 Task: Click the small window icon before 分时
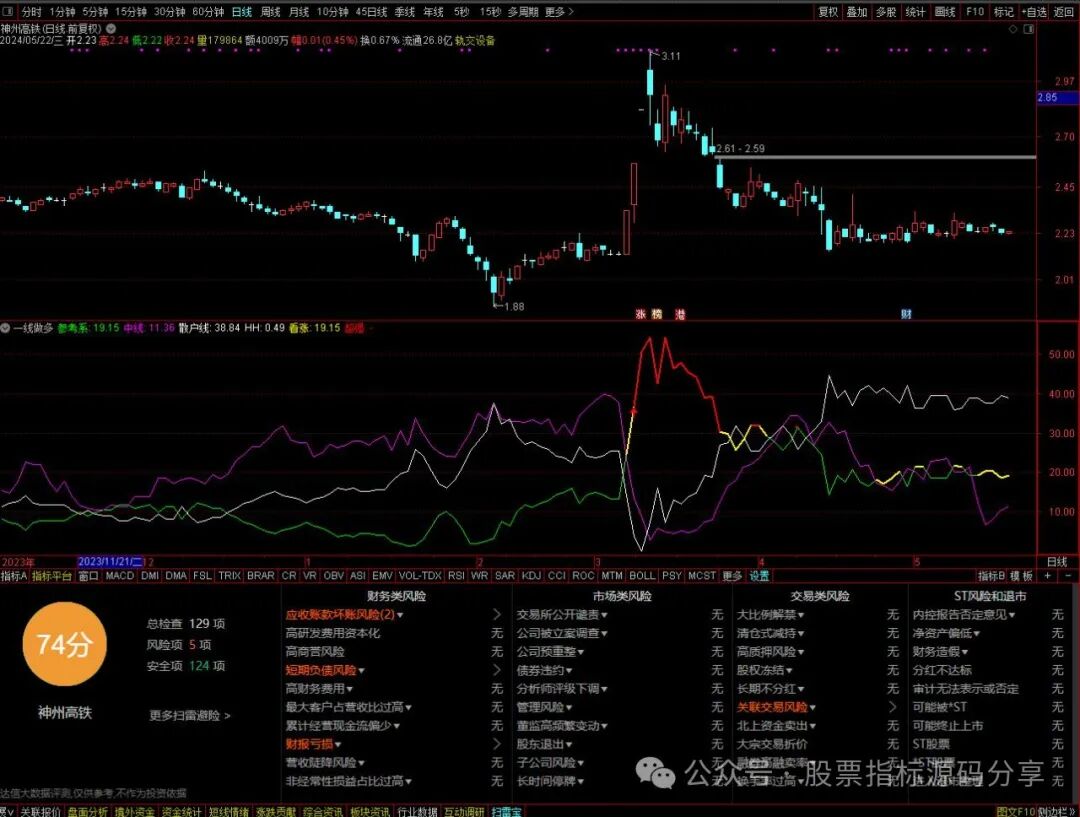pyautogui.click(x=8, y=12)
